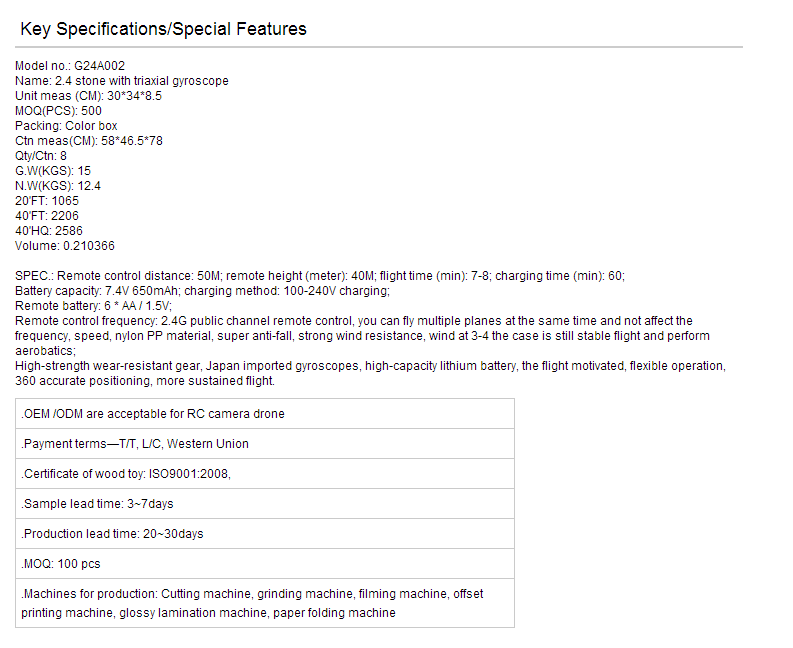Click the MOQ: 100 pcs row
This screenshot has width=793, height=648.
tap(265, 564)
